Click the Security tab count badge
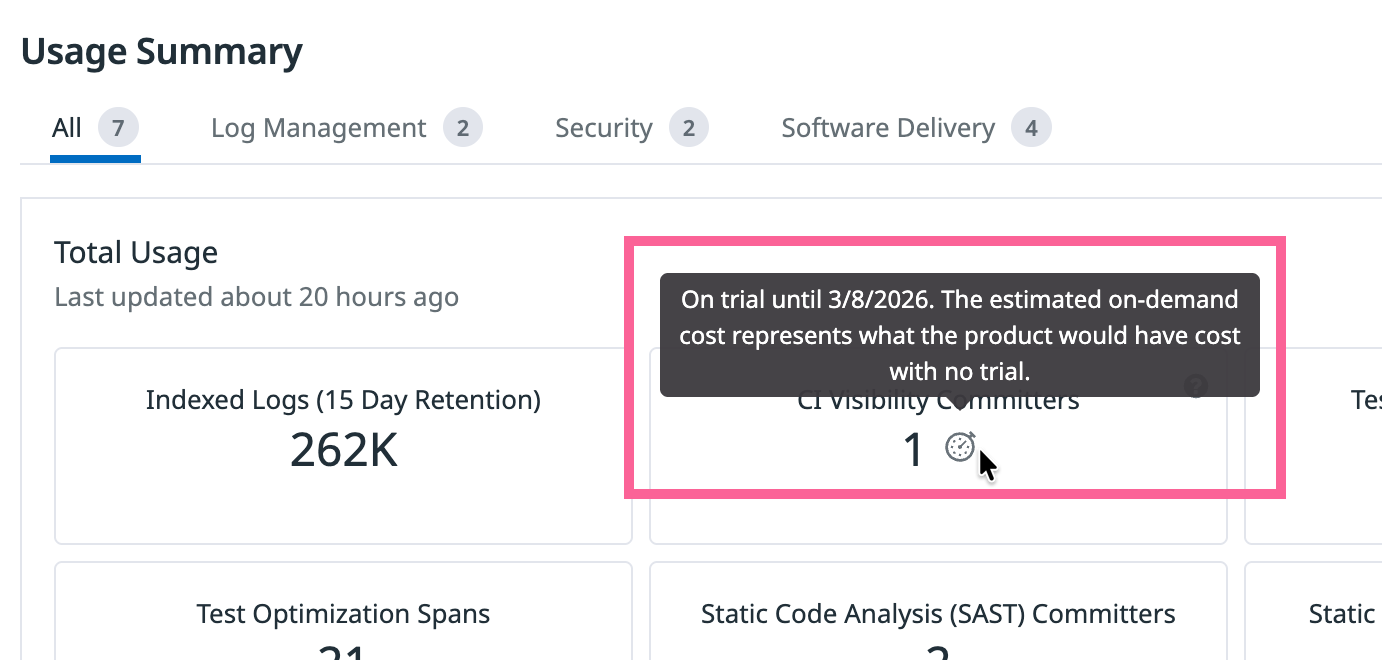 (x=688, y=128)
